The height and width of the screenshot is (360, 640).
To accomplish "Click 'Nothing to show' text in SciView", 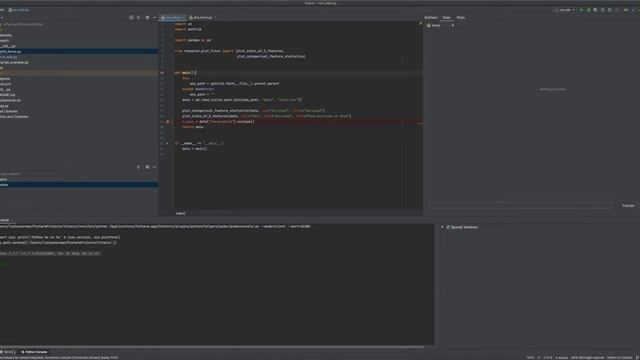I will pyautogui.click(x=553, y=89).
